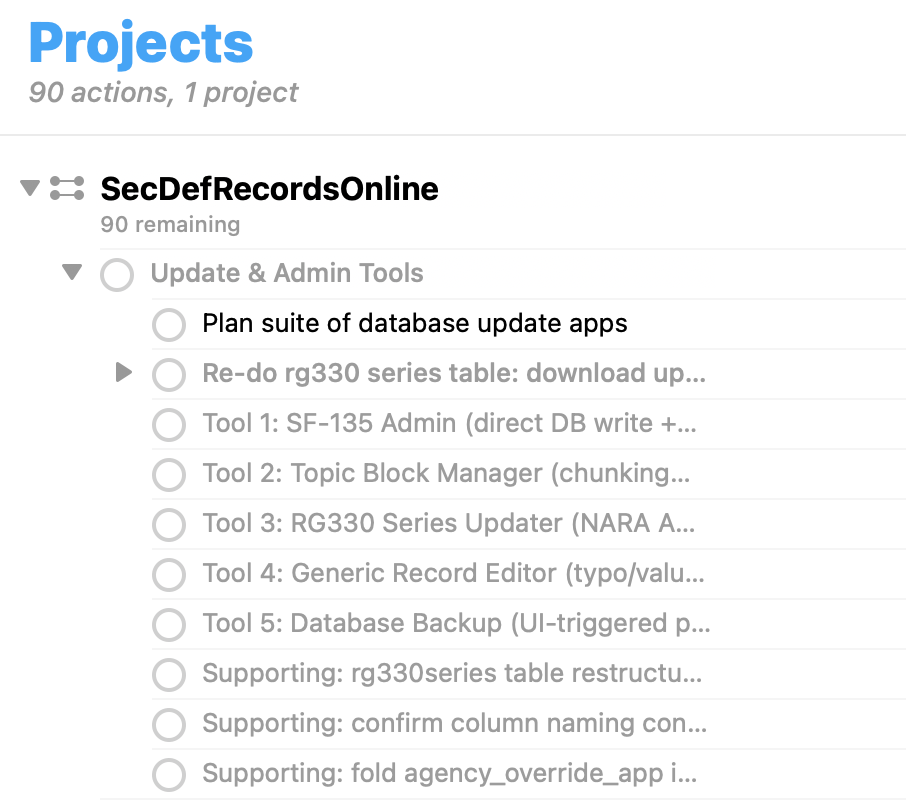
Task: Check the fold agency_override_app circle
Action: tap(169, 774)
